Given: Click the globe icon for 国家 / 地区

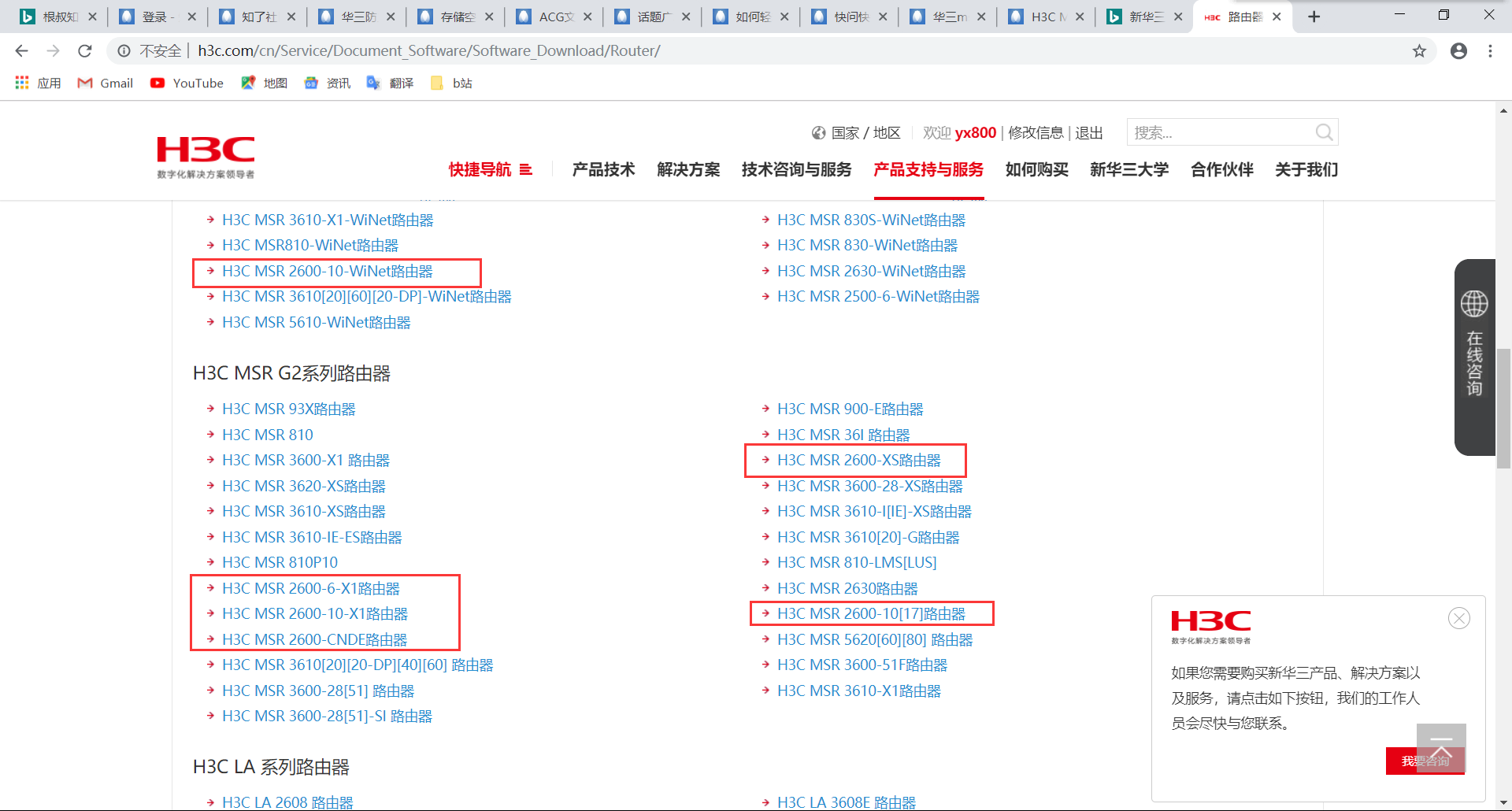Looking at the screenshot, I should pos(819,133).
